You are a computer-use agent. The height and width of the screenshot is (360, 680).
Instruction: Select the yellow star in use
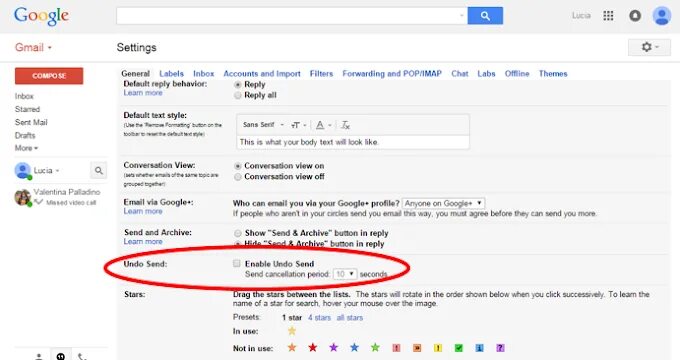(292, 331)
